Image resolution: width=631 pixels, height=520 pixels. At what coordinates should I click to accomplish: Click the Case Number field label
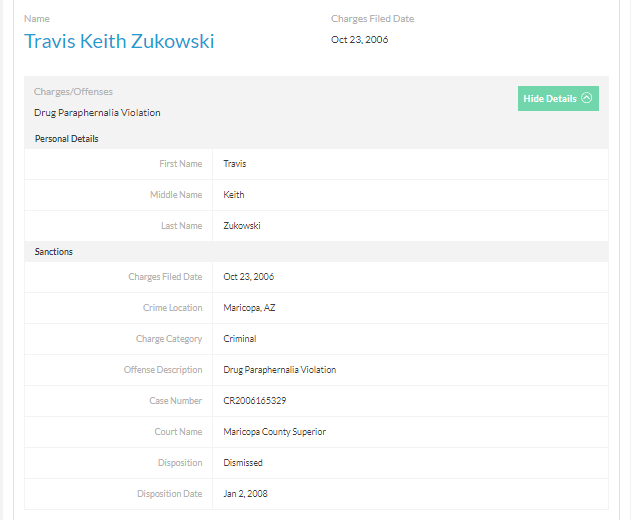[x=175, y=401]
